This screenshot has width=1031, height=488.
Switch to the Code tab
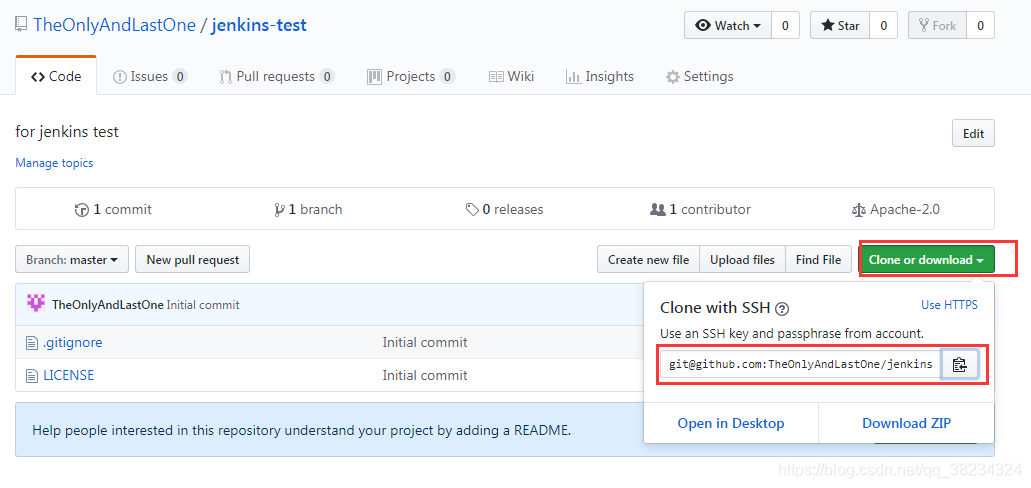coord(57,76)
